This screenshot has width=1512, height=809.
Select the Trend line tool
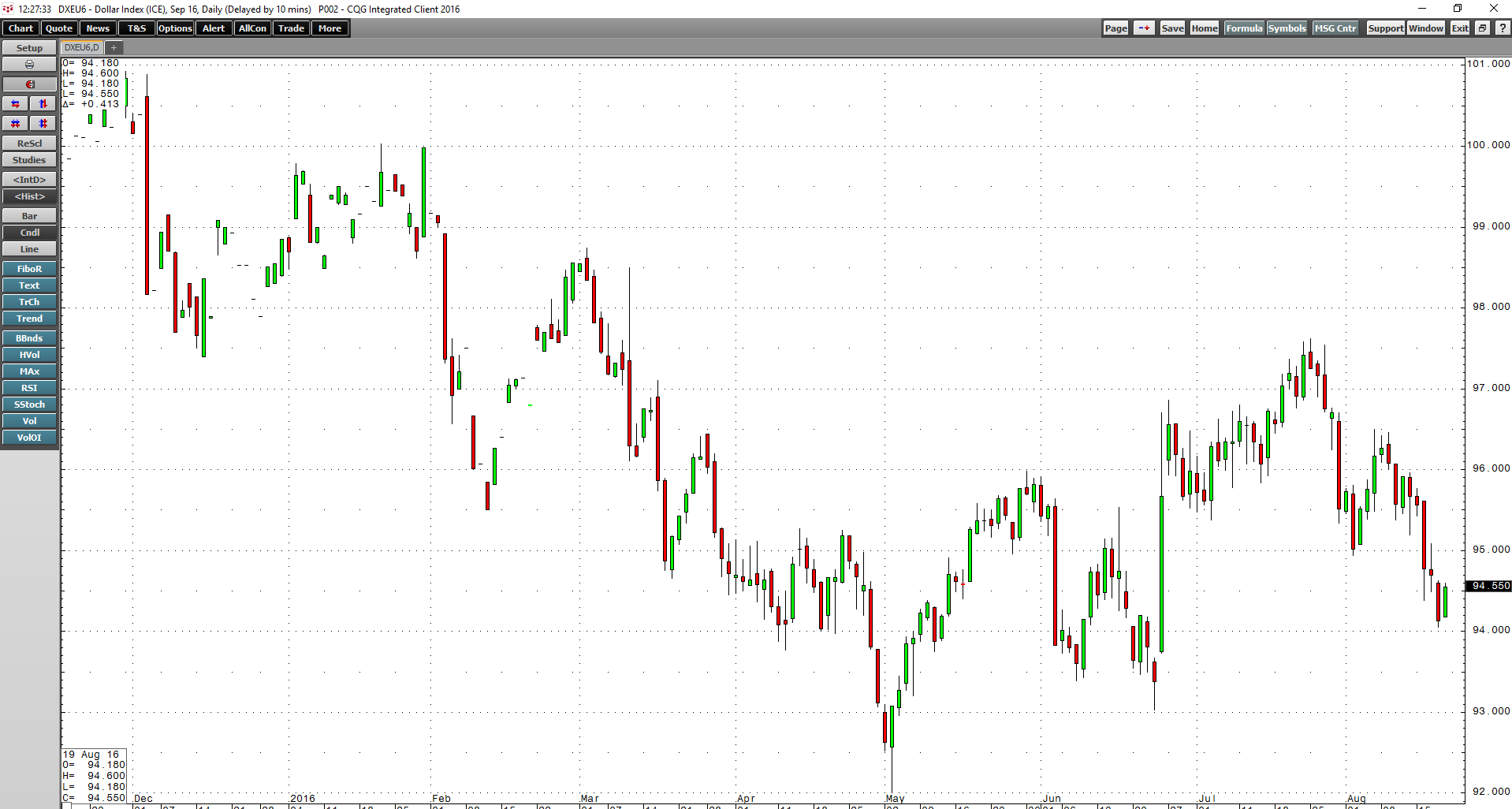(x=29, y=319)
